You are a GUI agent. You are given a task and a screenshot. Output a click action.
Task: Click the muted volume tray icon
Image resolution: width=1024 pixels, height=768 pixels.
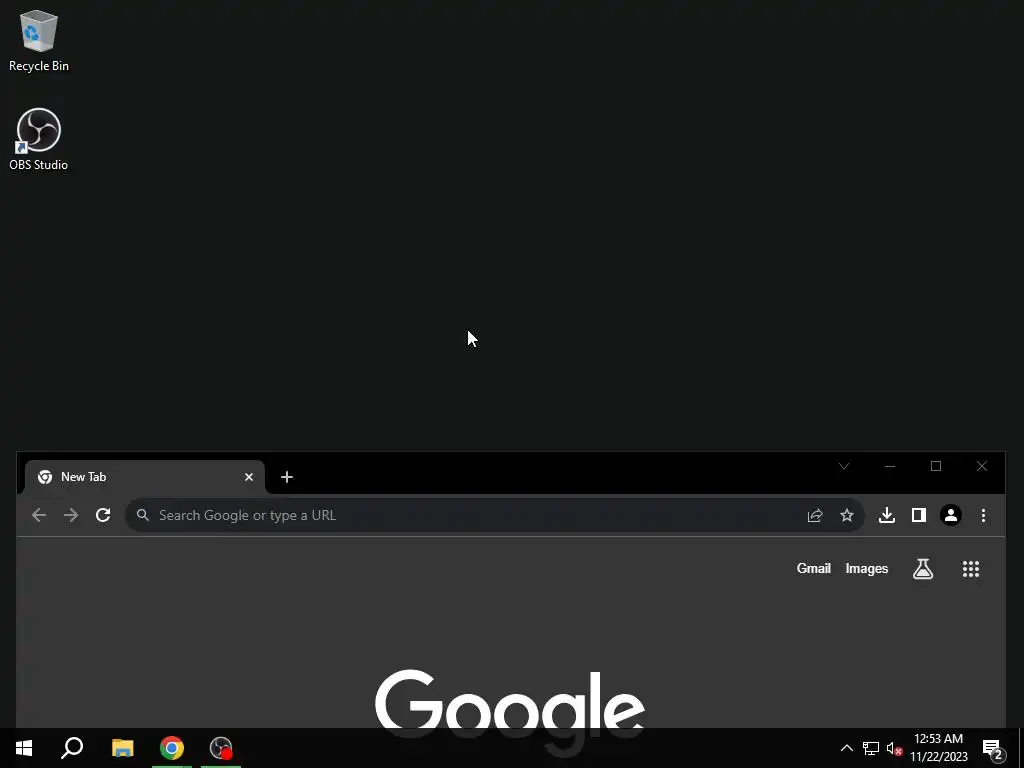895,748
